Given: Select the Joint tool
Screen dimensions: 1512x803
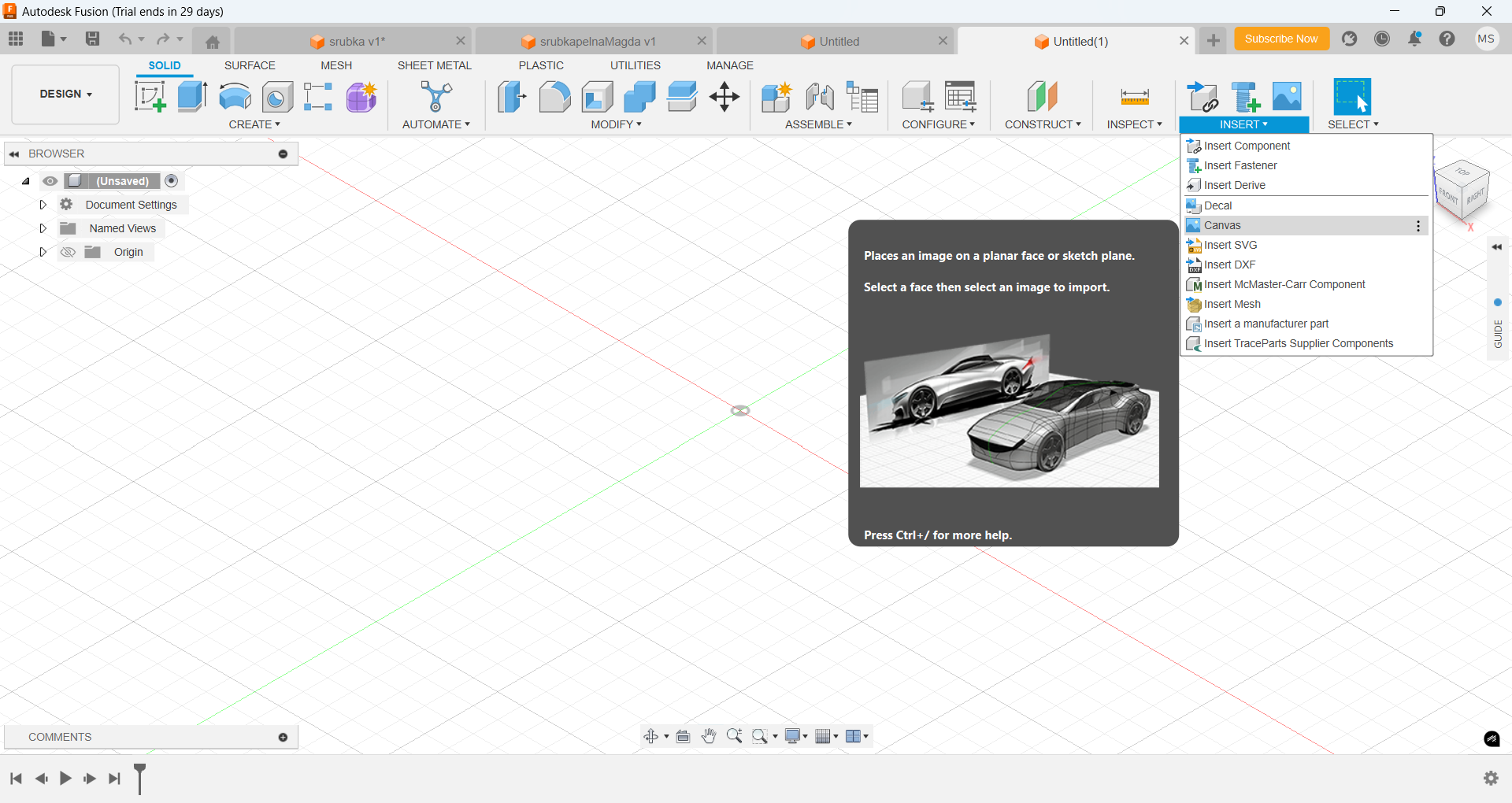Looking at the screenshot, I should (x=820, y=97).
